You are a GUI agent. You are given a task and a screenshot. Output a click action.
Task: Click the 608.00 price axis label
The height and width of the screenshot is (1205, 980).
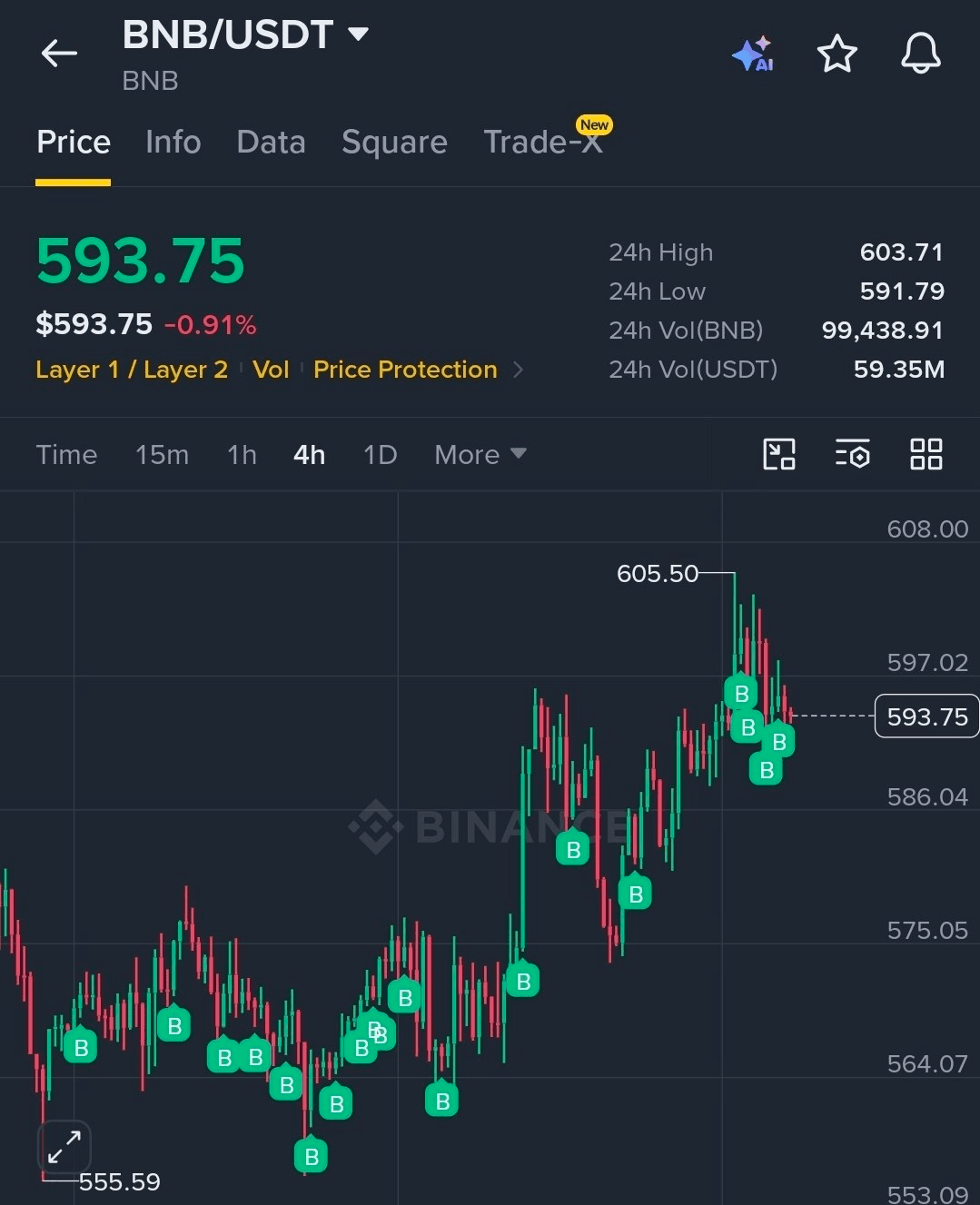927,528
